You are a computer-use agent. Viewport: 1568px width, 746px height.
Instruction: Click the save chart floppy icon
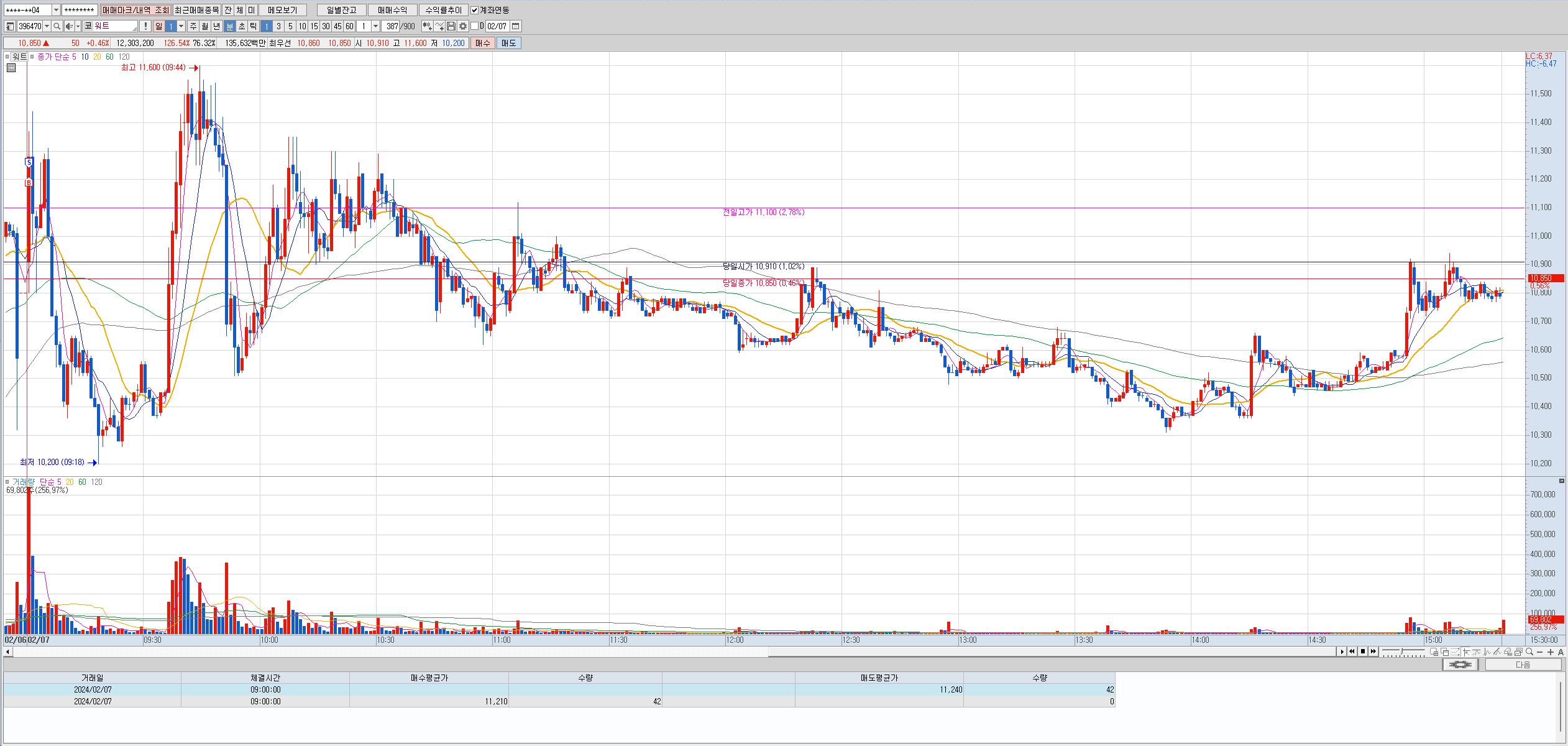point(451,26)
